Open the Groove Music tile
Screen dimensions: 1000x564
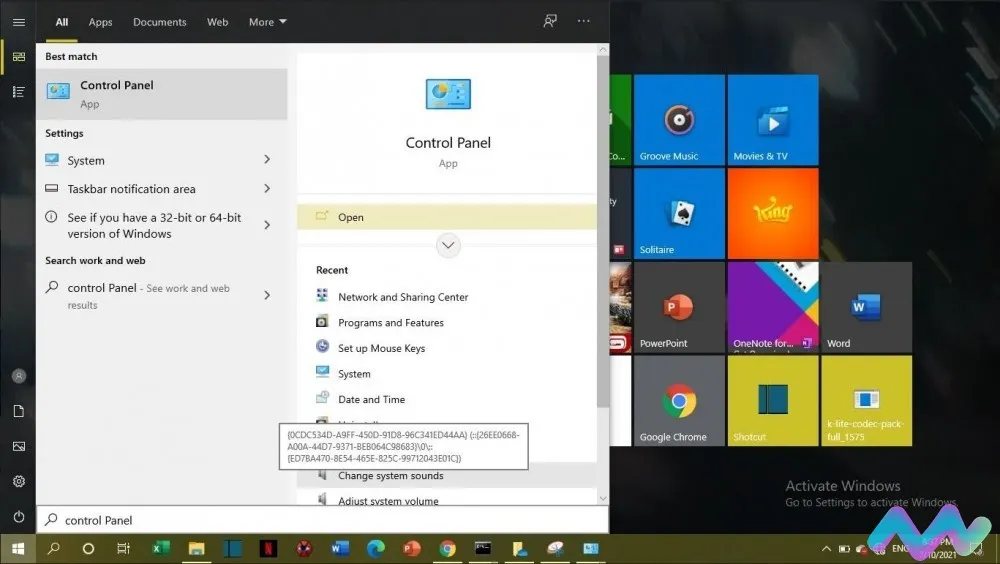click(x=679, y=120)
